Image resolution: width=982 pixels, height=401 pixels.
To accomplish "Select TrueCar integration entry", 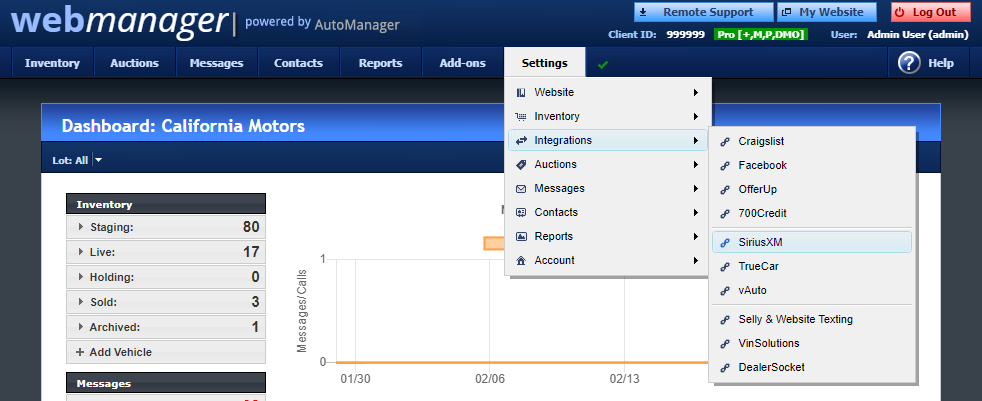I will click(812, 267).
